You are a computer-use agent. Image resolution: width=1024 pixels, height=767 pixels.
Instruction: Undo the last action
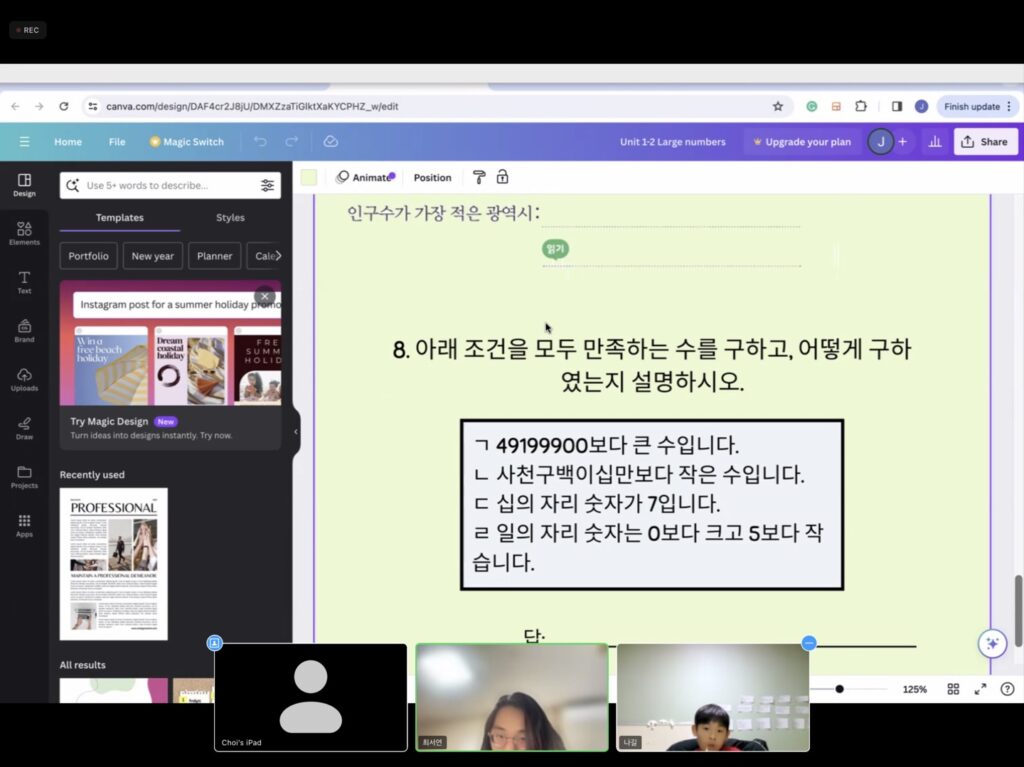[261, 142]
